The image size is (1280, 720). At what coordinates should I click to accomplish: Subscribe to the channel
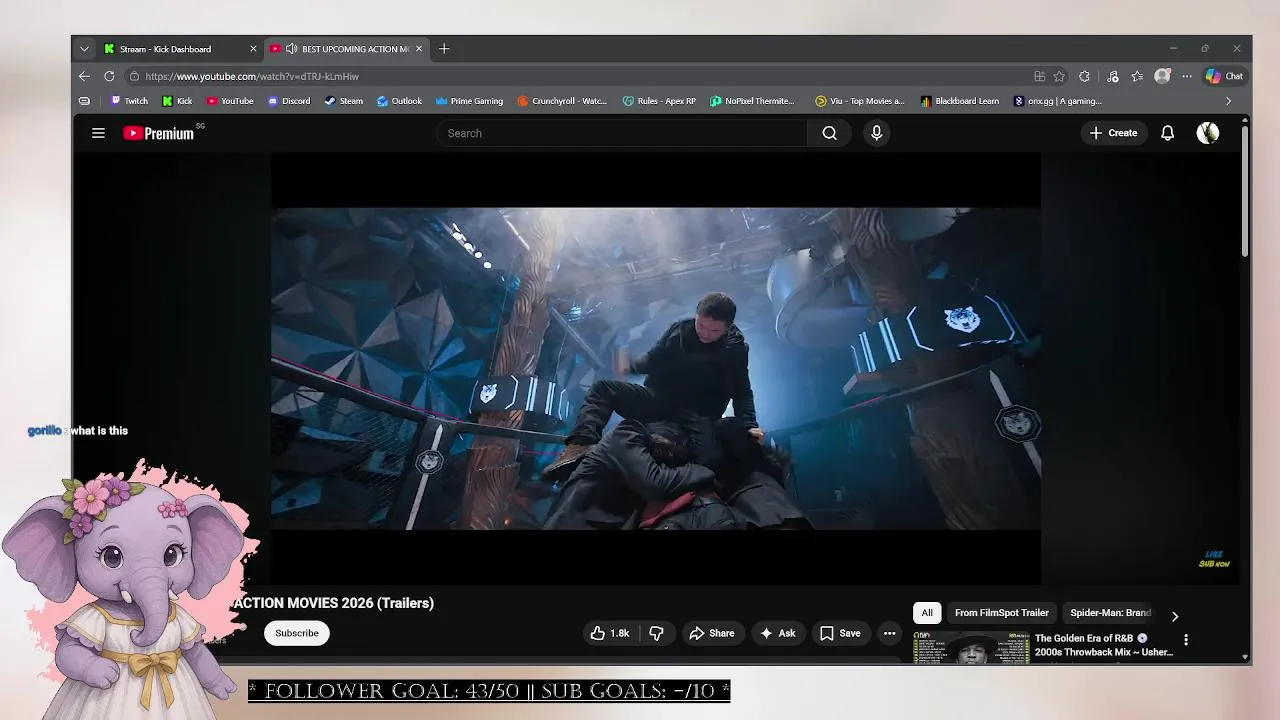tap(297, 633)
